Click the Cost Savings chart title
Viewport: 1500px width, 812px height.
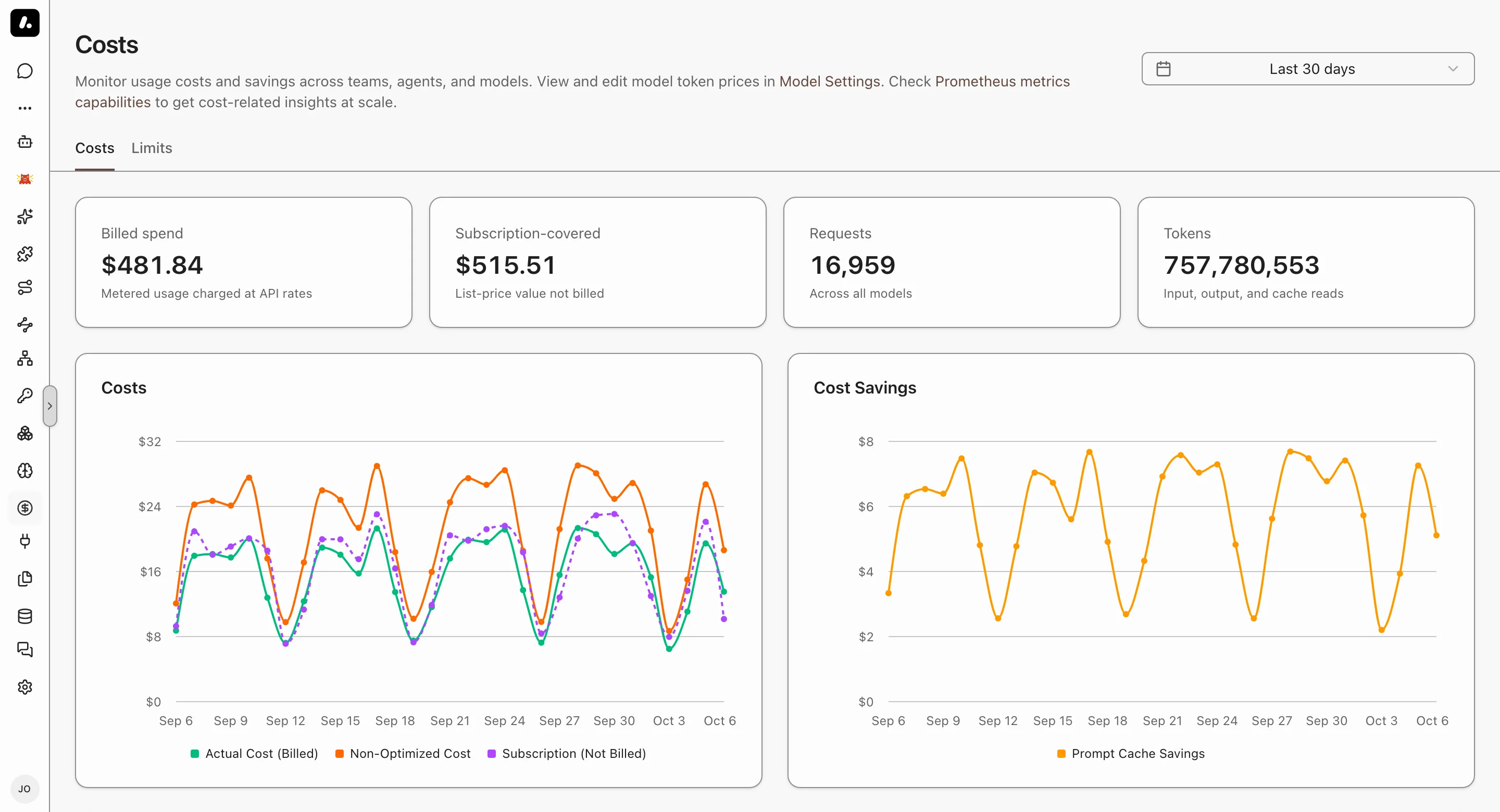[x=865, y=388]
